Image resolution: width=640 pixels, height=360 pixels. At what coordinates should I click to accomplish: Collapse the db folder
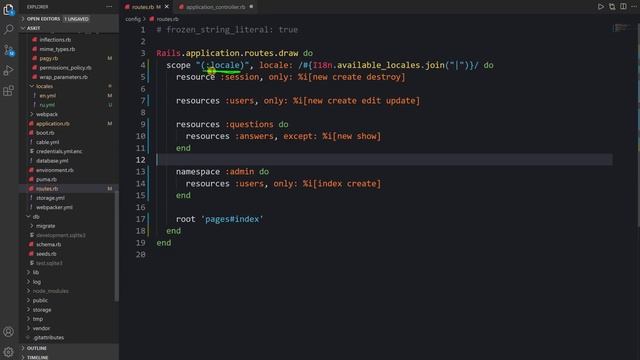(36, 217)
